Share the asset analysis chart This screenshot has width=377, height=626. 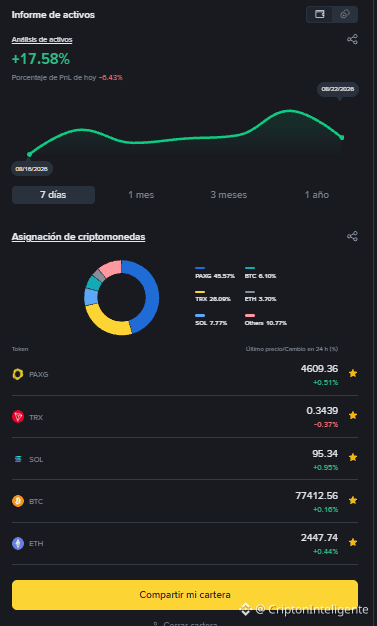(352, 39)
